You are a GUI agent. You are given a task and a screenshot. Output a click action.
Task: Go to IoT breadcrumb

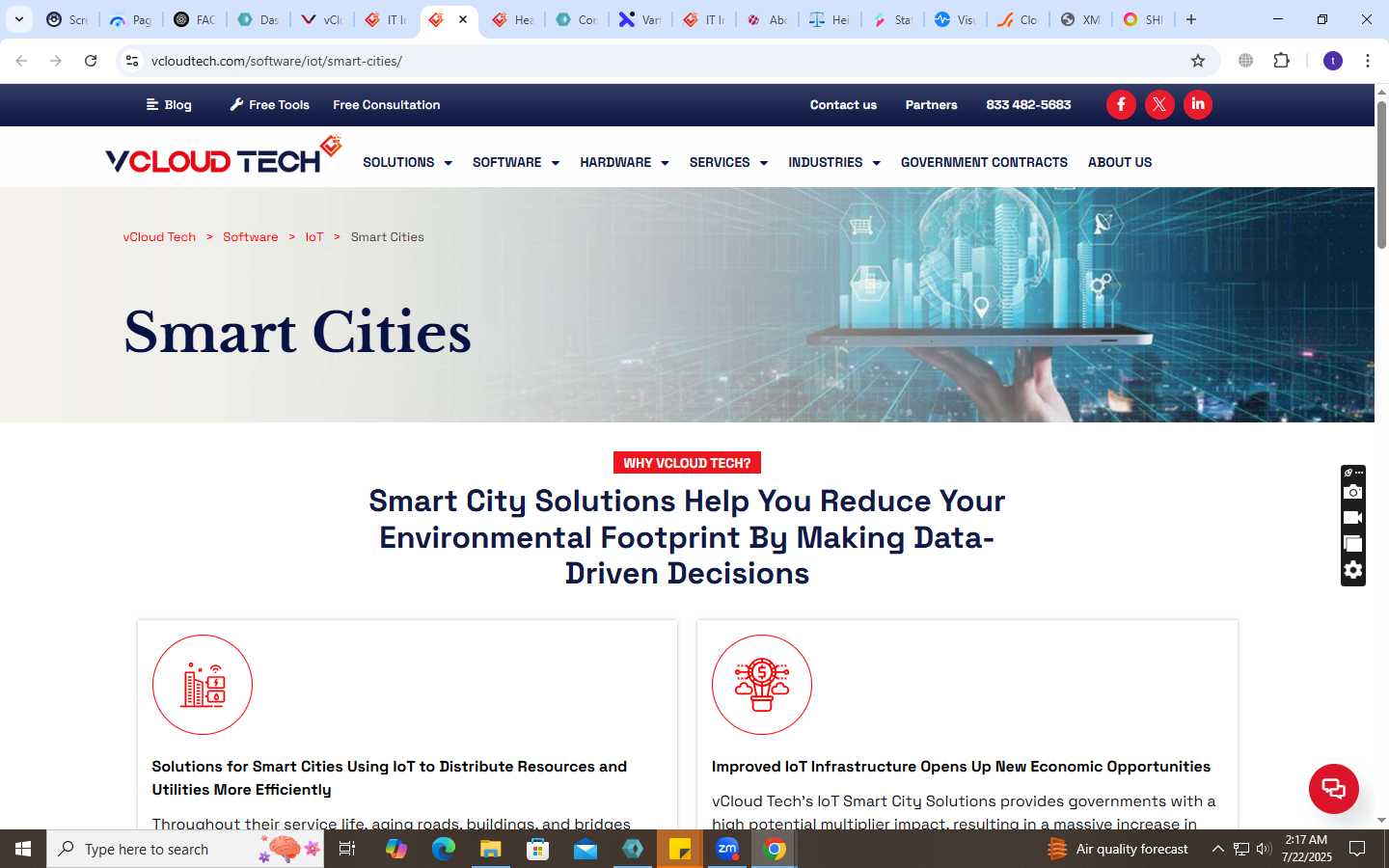coord(314,236)
